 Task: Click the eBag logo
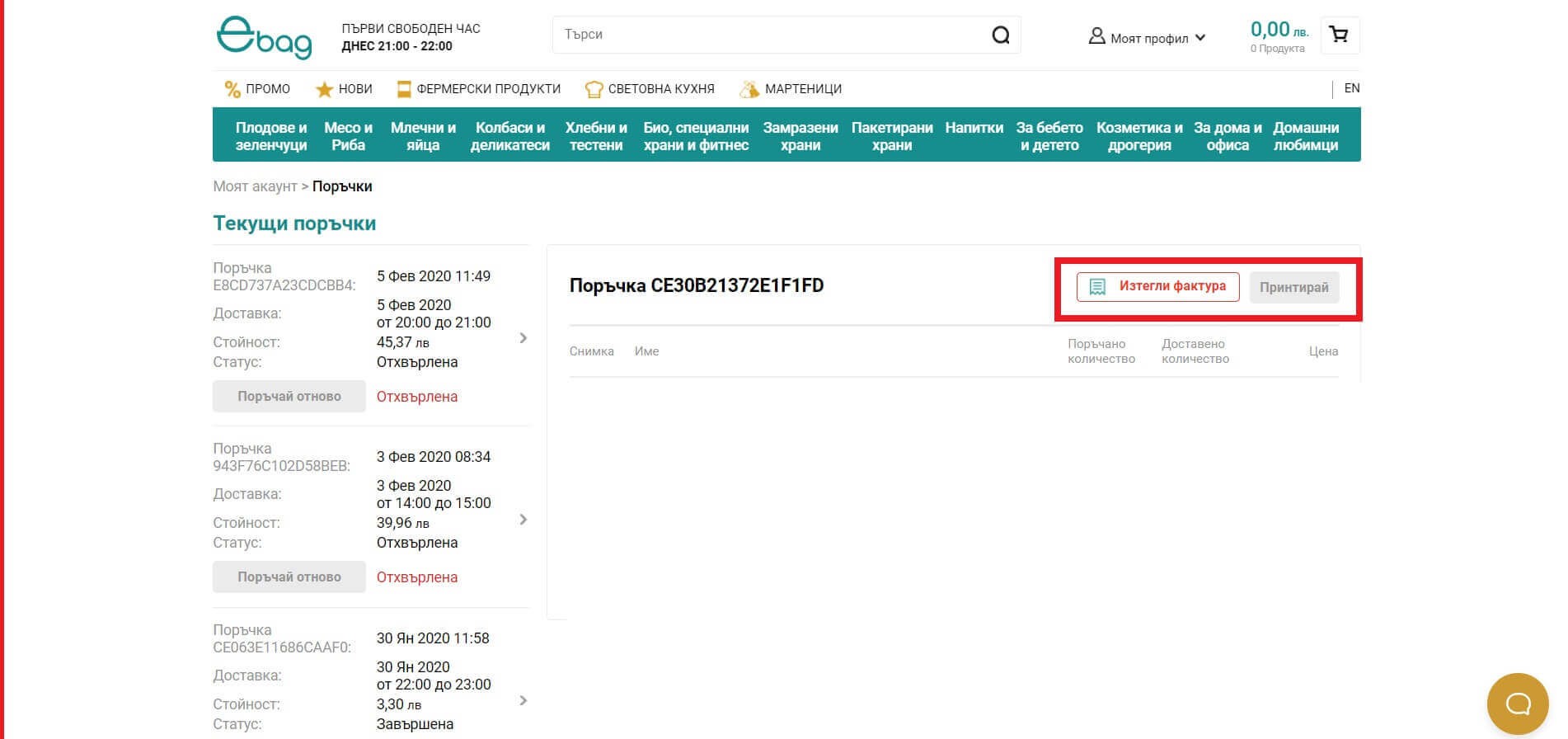(x=264, y=37)
